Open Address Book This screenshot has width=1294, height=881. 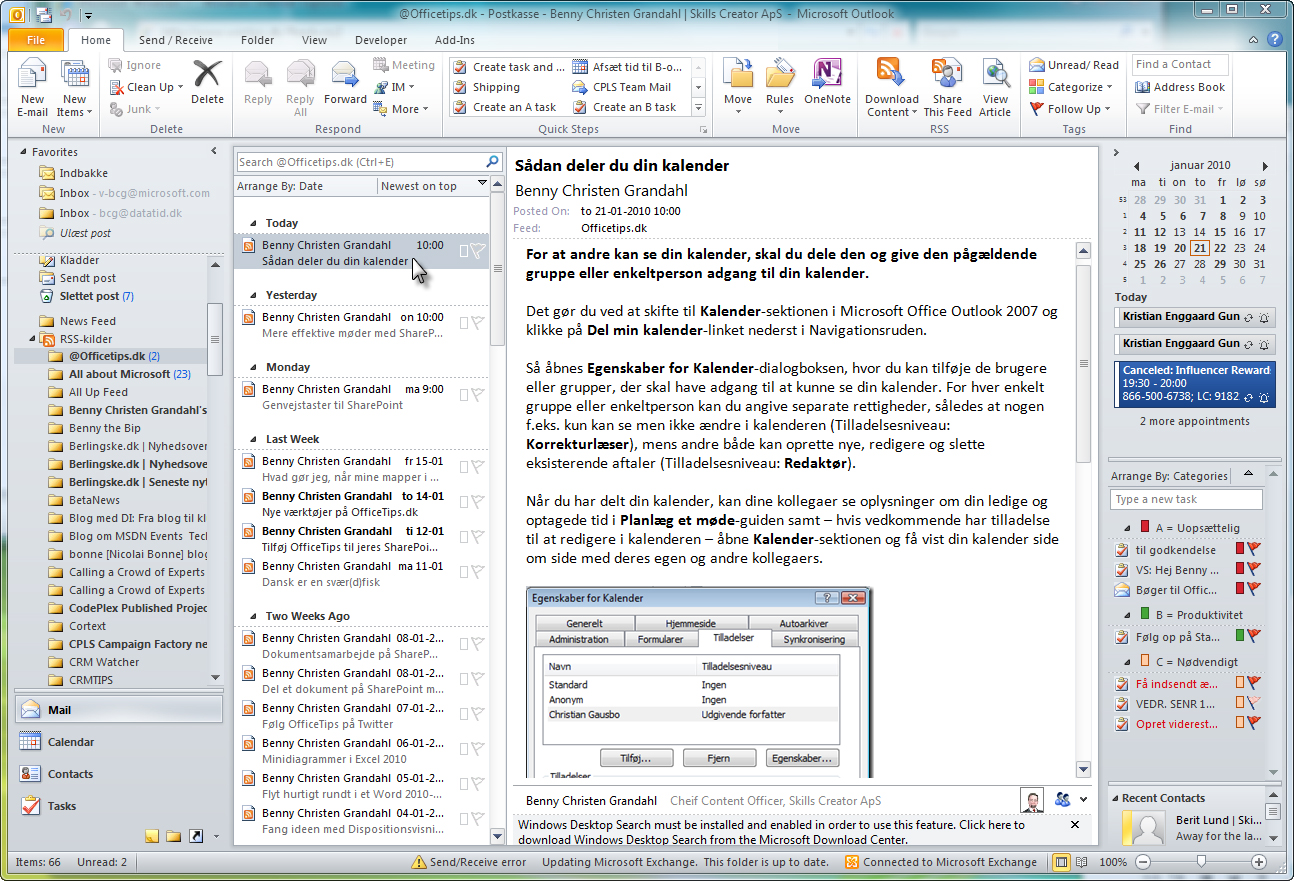tap(1180, 87)
